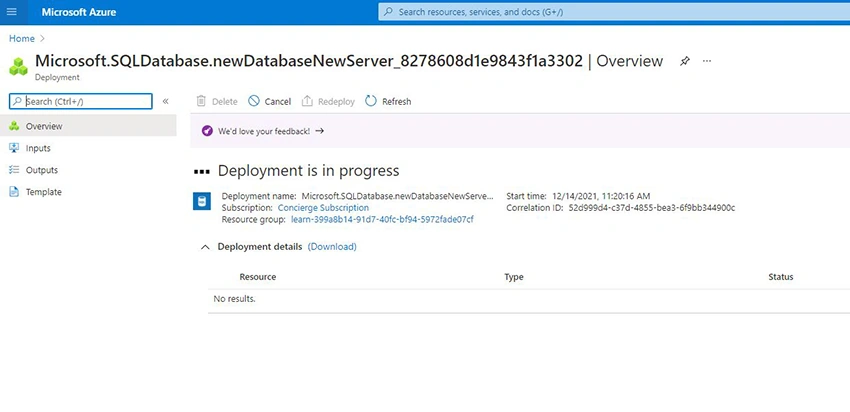850x412 pixels.
Task: Click the feedback arrow icon
Action: tap(319, 131)
